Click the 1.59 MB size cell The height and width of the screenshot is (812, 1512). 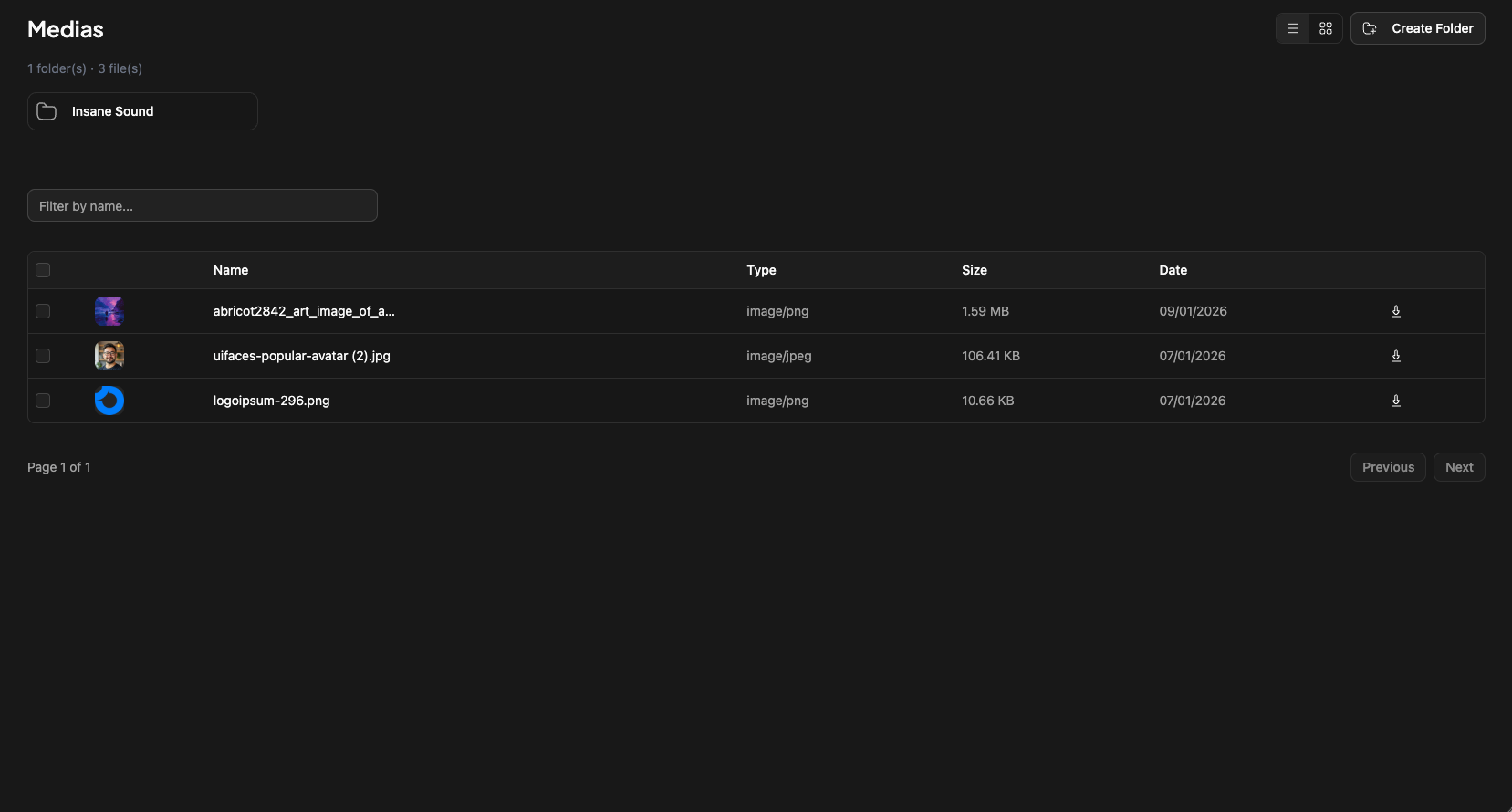(985, 311)
